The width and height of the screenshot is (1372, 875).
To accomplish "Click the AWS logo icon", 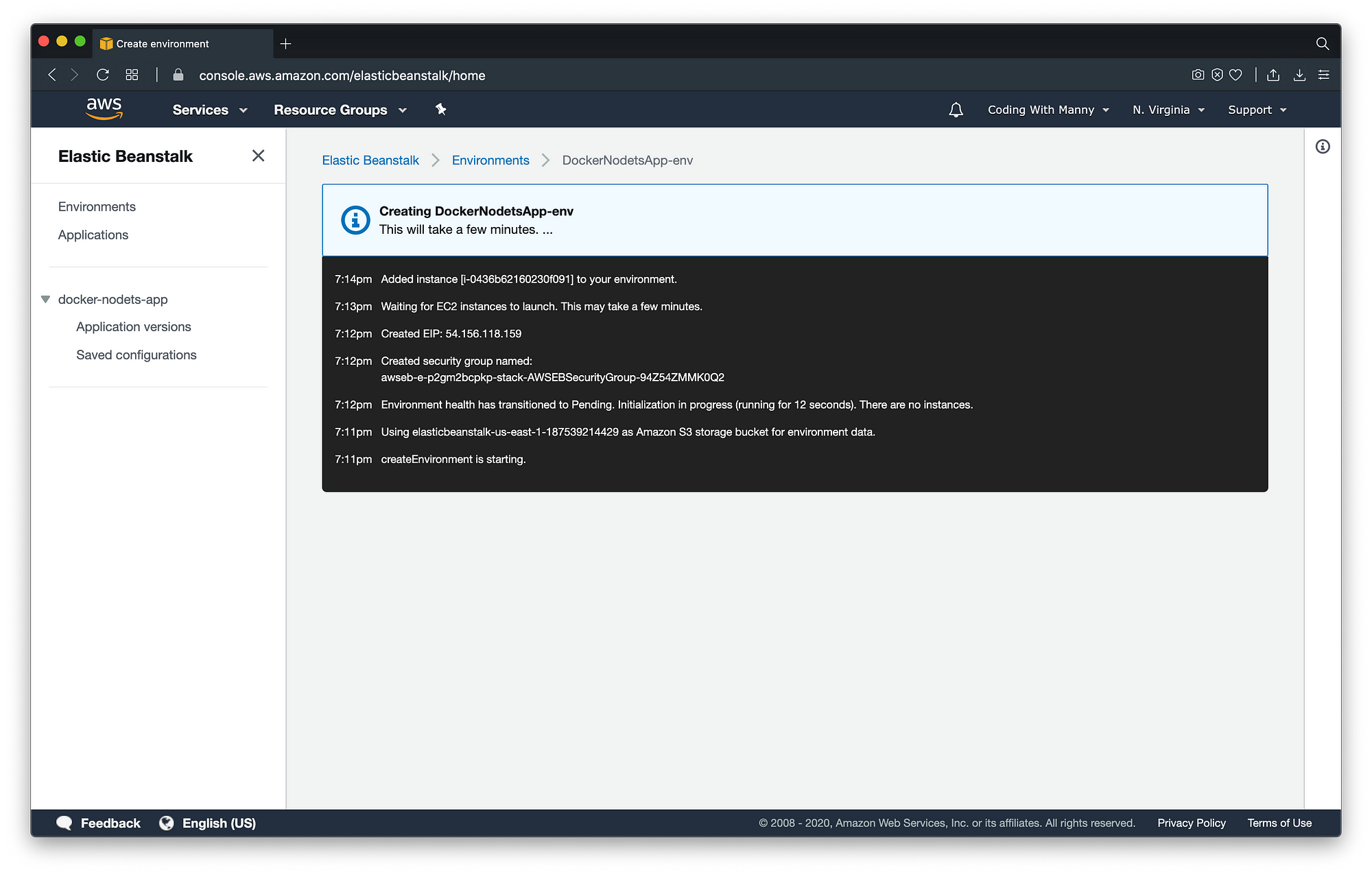I will coord(103,109).
